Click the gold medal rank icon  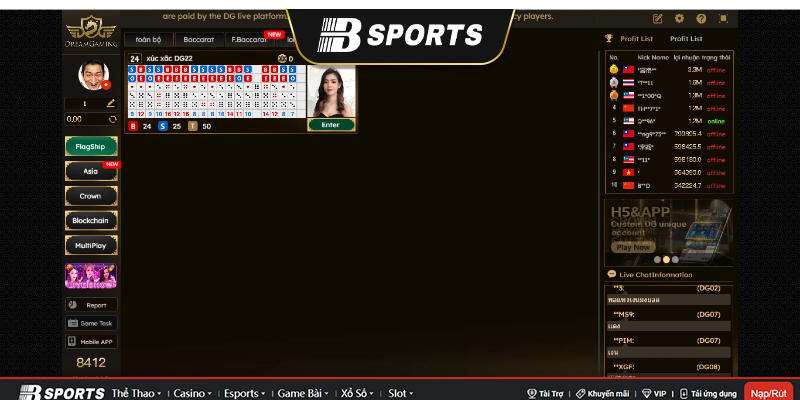(614, 70)
